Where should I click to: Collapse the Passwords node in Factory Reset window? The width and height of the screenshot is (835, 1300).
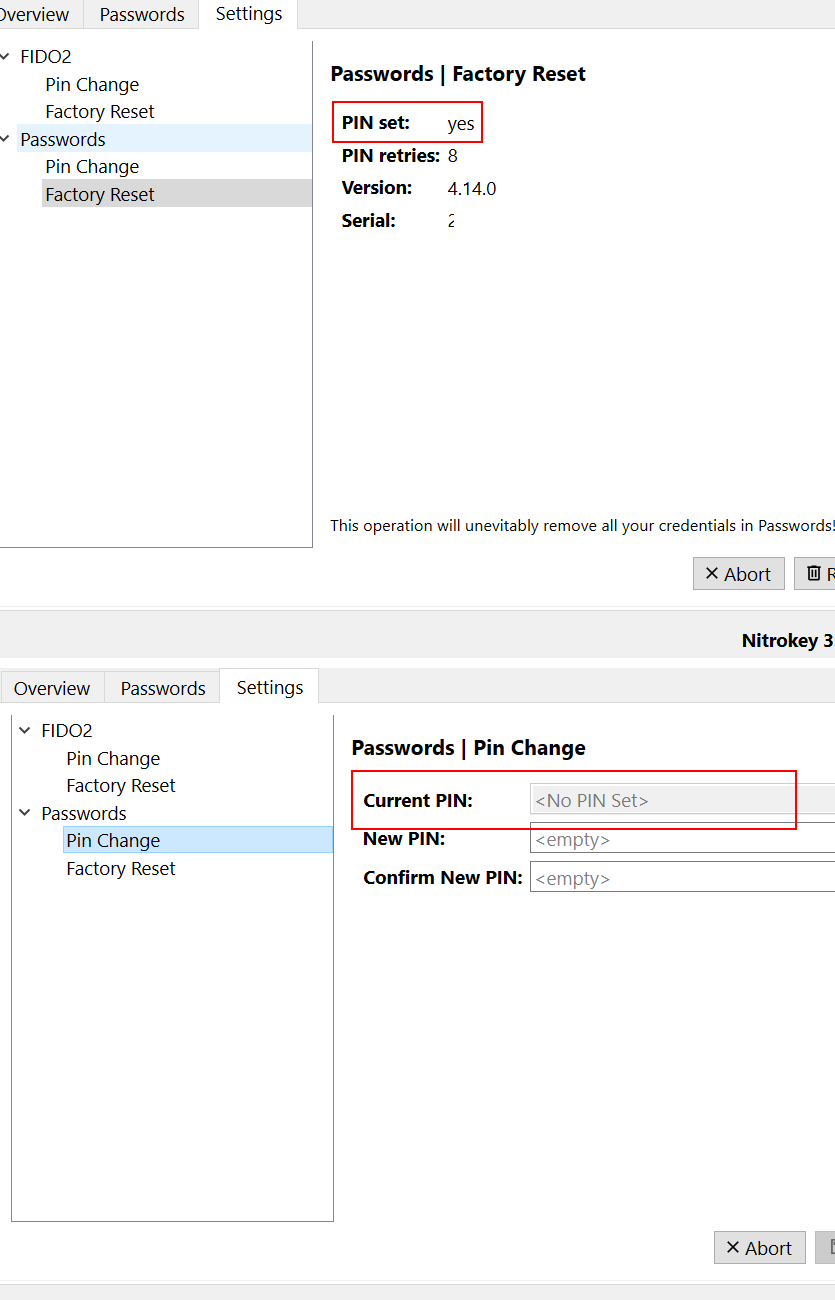(x=5, y=139)
